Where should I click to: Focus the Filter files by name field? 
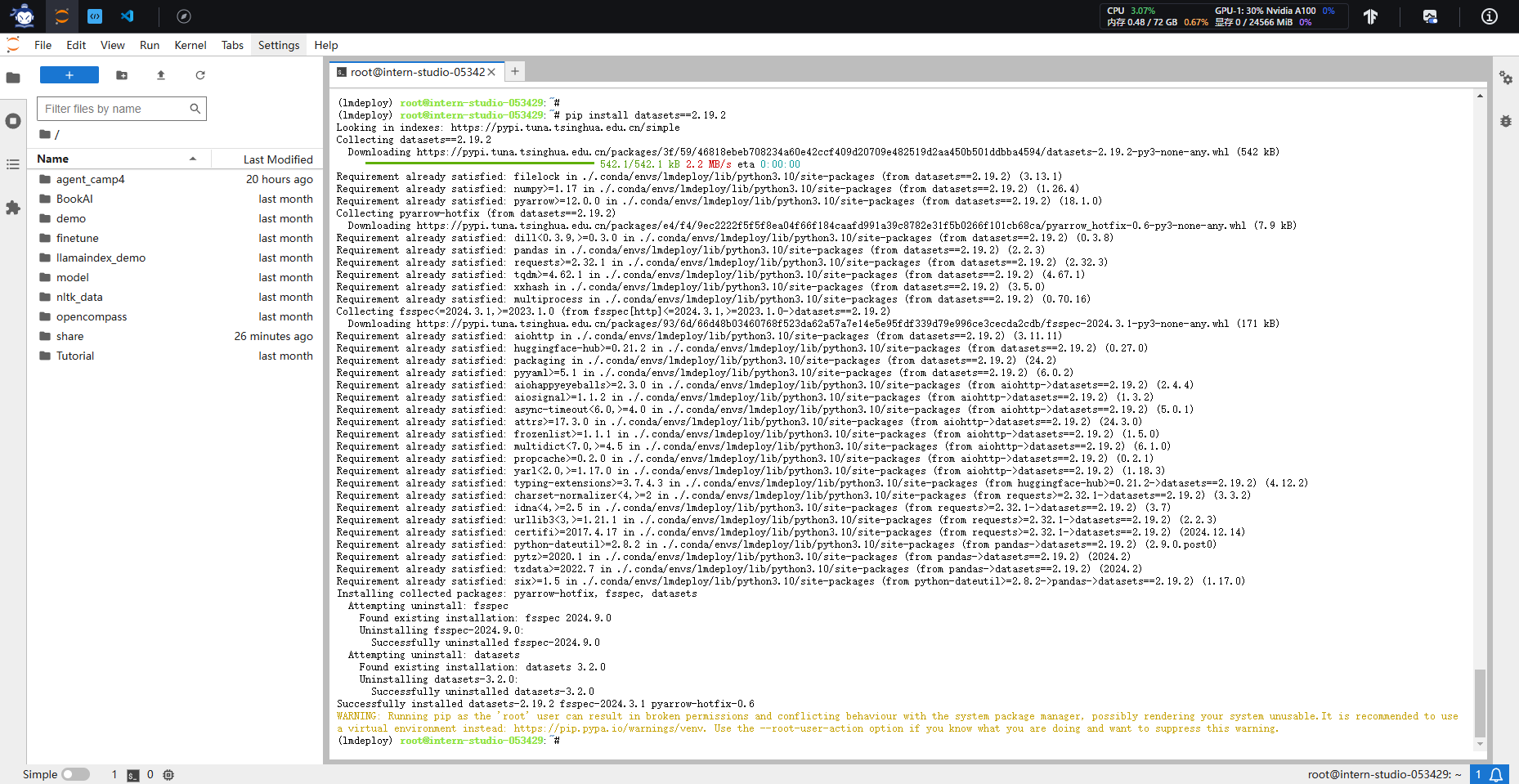coord(122,109)
